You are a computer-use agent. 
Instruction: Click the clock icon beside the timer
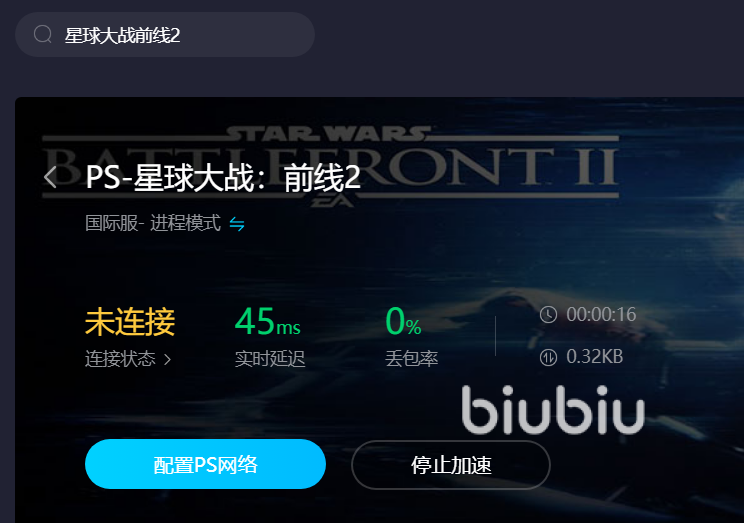[548, 315]
